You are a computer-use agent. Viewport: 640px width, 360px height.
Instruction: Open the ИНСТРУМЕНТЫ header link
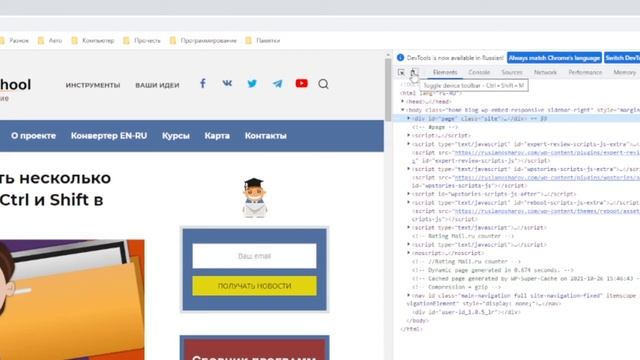pos(93,85)
